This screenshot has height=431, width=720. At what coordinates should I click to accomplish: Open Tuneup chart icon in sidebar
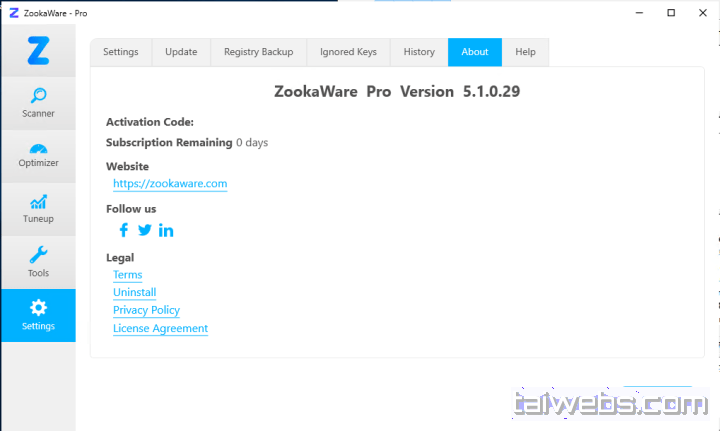pos(39,202)
